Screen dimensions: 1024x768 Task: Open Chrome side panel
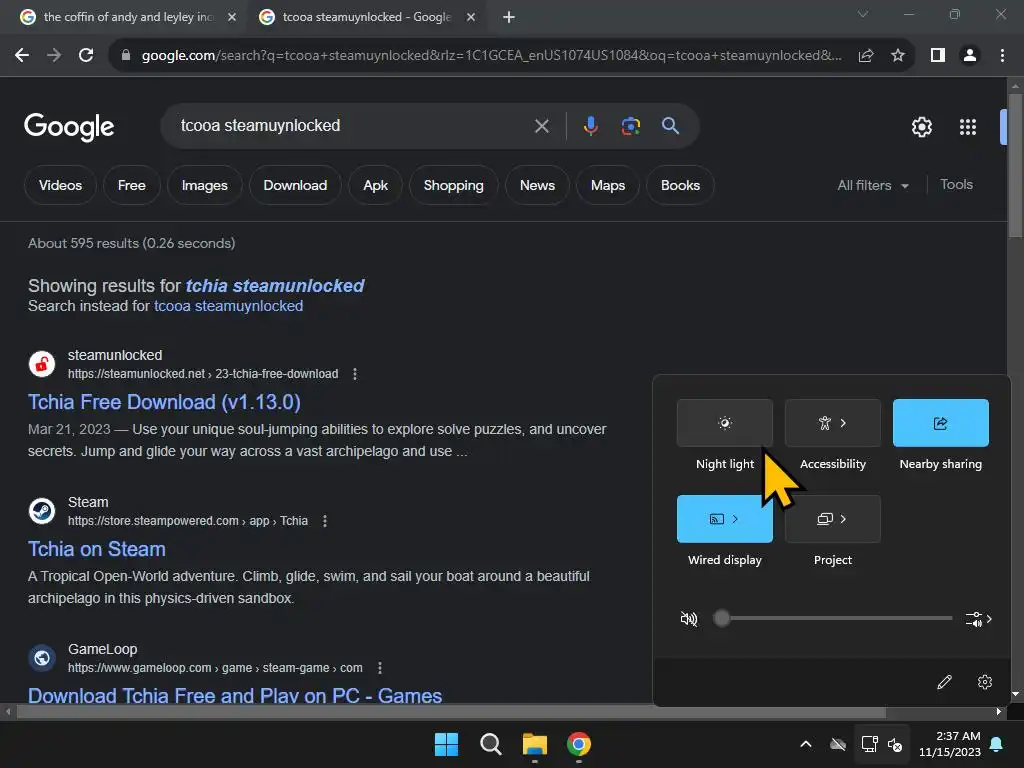[x=938, y=56]
